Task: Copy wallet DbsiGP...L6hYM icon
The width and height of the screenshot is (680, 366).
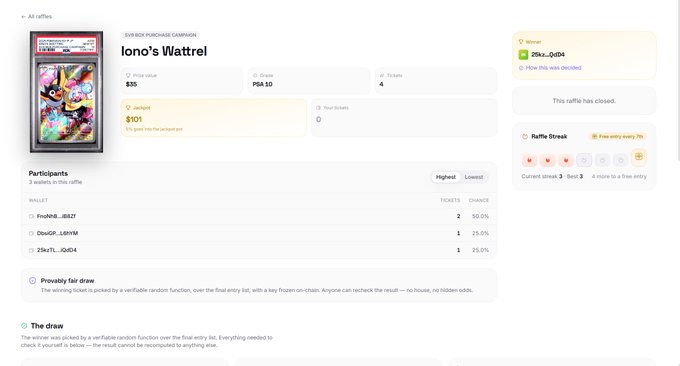Action: click(x=31, y=233)
